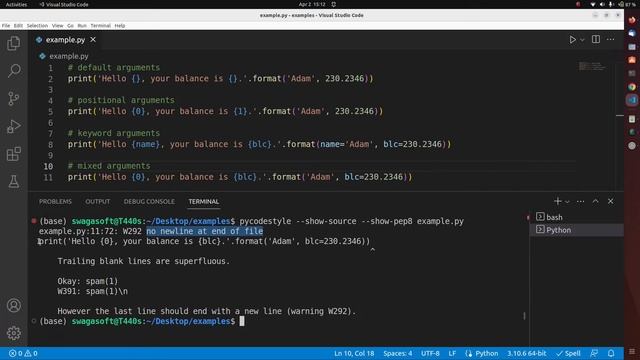The image size is (640, 360).
Task: Change file encoding UTF-8
Action: pos(430,353)
